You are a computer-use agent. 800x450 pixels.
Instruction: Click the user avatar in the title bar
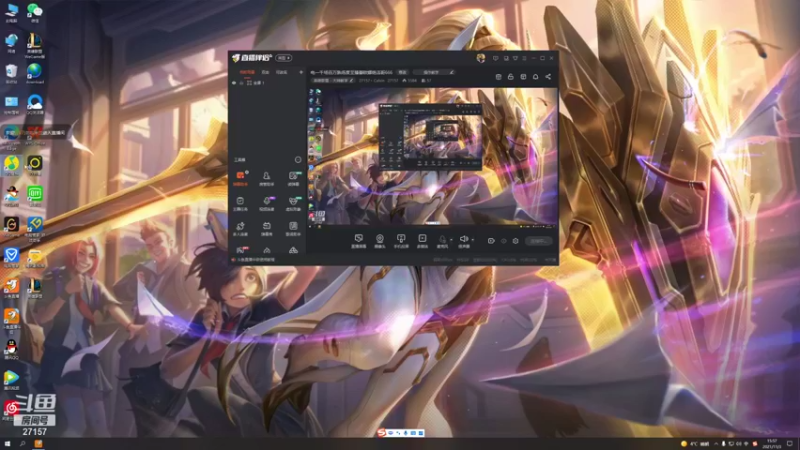click(481, 58)
